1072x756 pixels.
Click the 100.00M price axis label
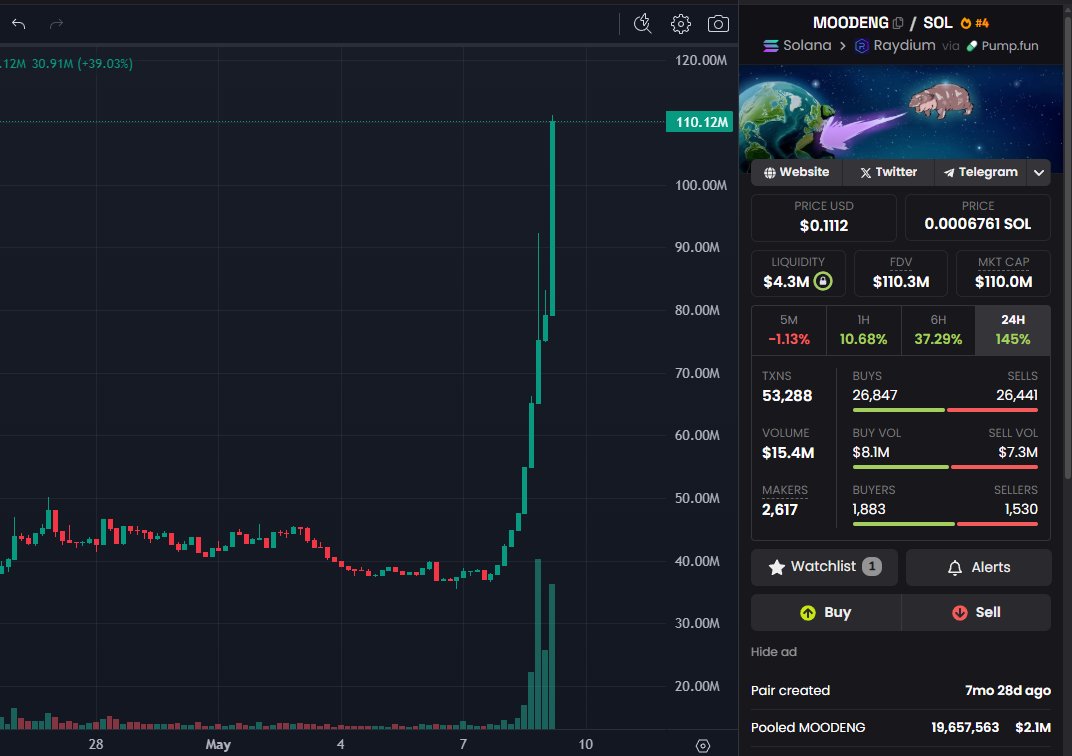701,185
